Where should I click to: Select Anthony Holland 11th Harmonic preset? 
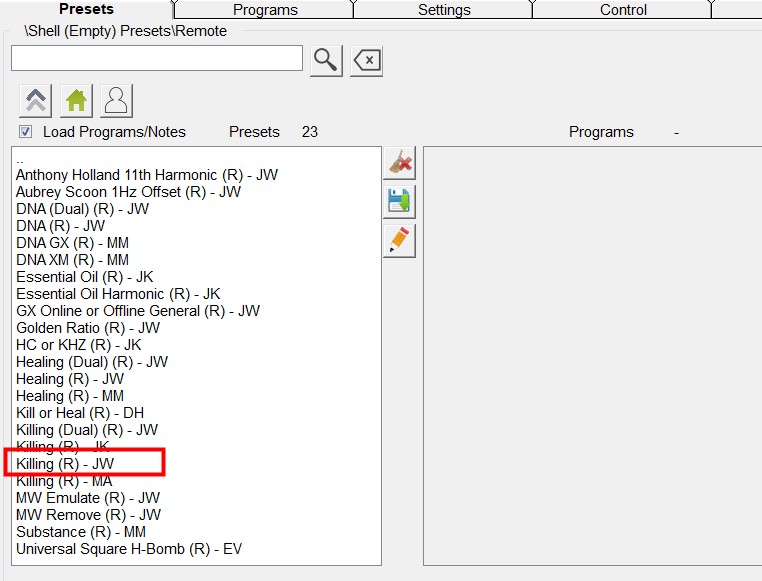point(146,175)
